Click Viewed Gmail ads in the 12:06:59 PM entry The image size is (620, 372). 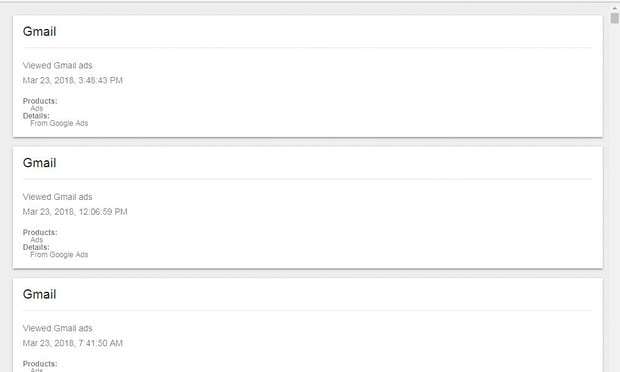click(57, 196)
